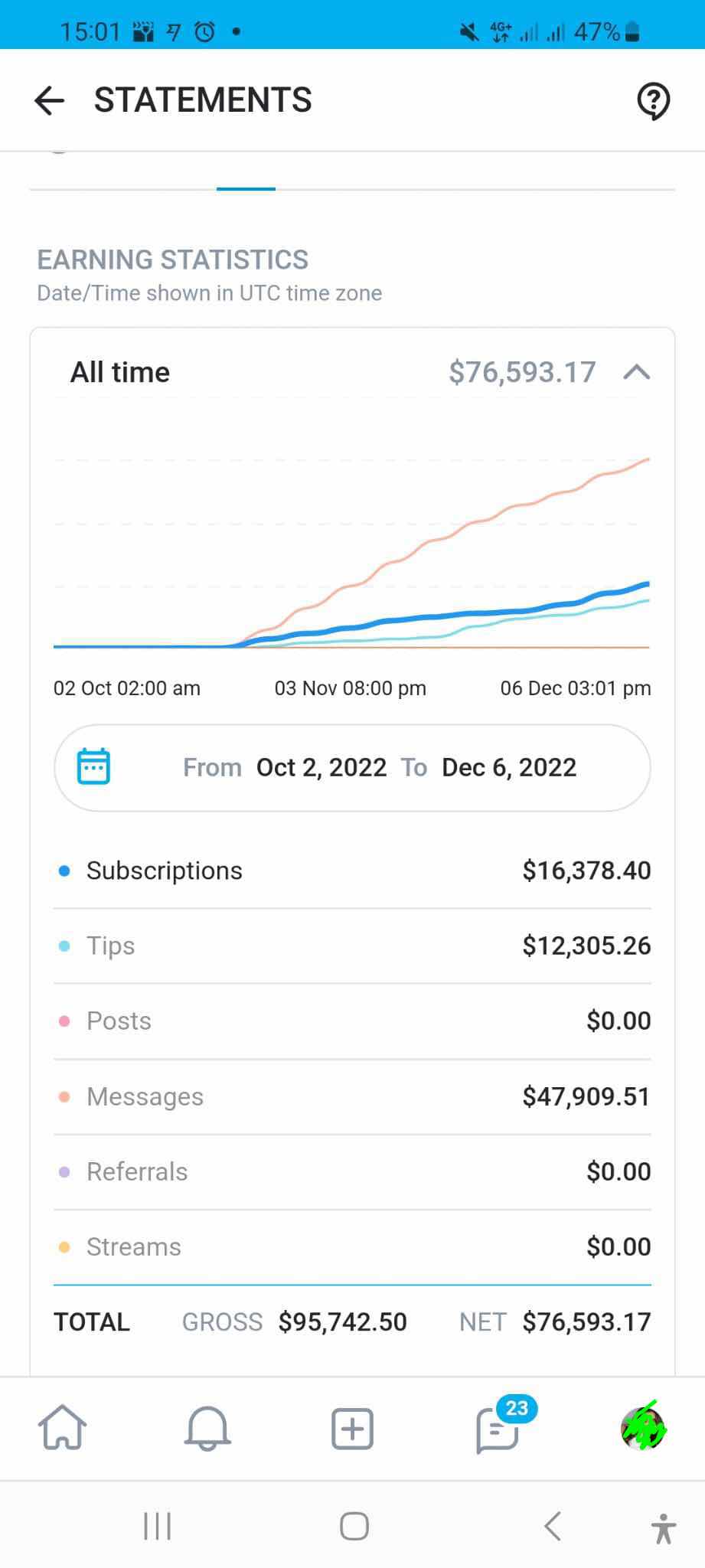
Task: Go back using the arrow icon
Action: coord(49,100)
